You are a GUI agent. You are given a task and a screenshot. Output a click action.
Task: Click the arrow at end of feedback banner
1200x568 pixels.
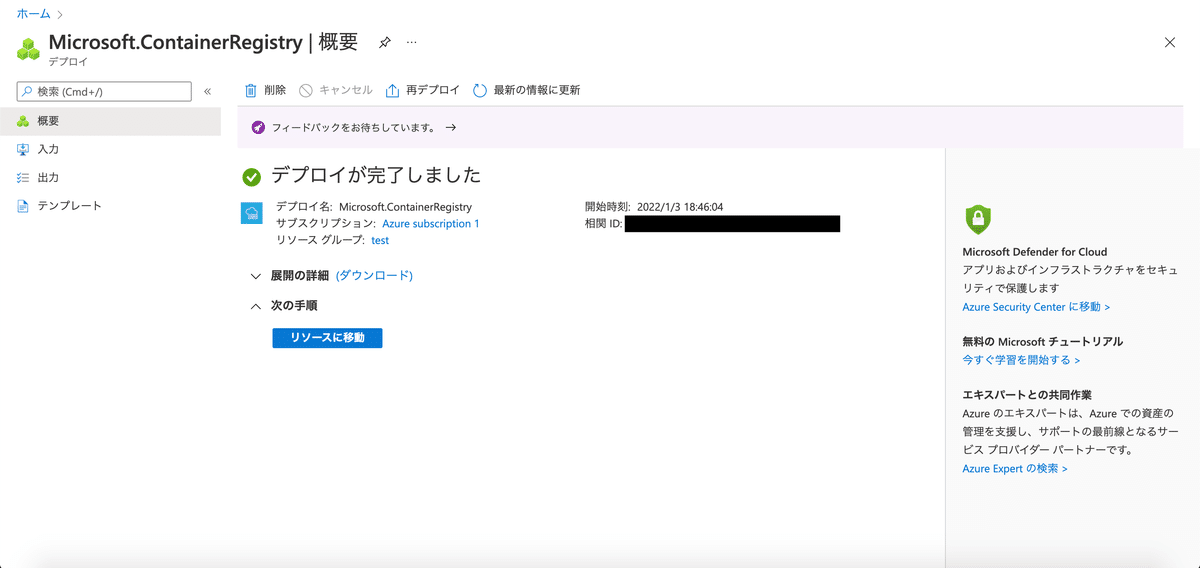pos(451,128)
